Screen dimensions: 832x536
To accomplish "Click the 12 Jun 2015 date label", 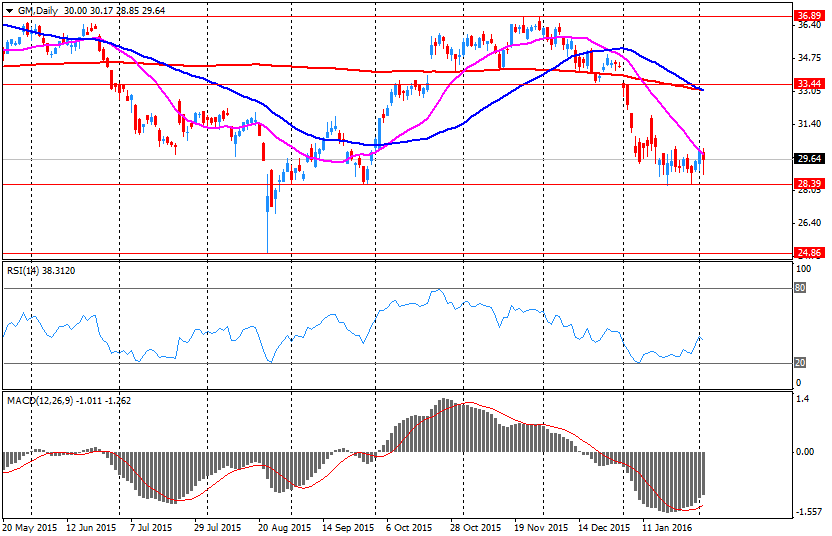I will 91,528.
